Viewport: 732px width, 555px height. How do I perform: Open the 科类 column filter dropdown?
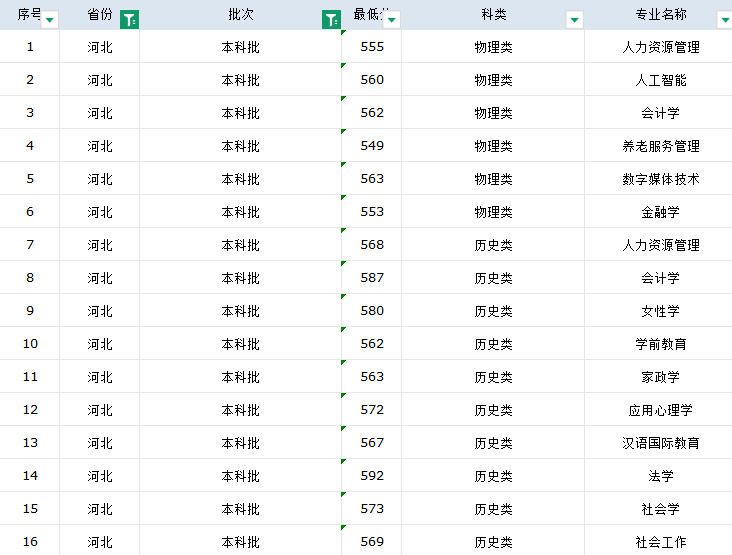[575, 20]
